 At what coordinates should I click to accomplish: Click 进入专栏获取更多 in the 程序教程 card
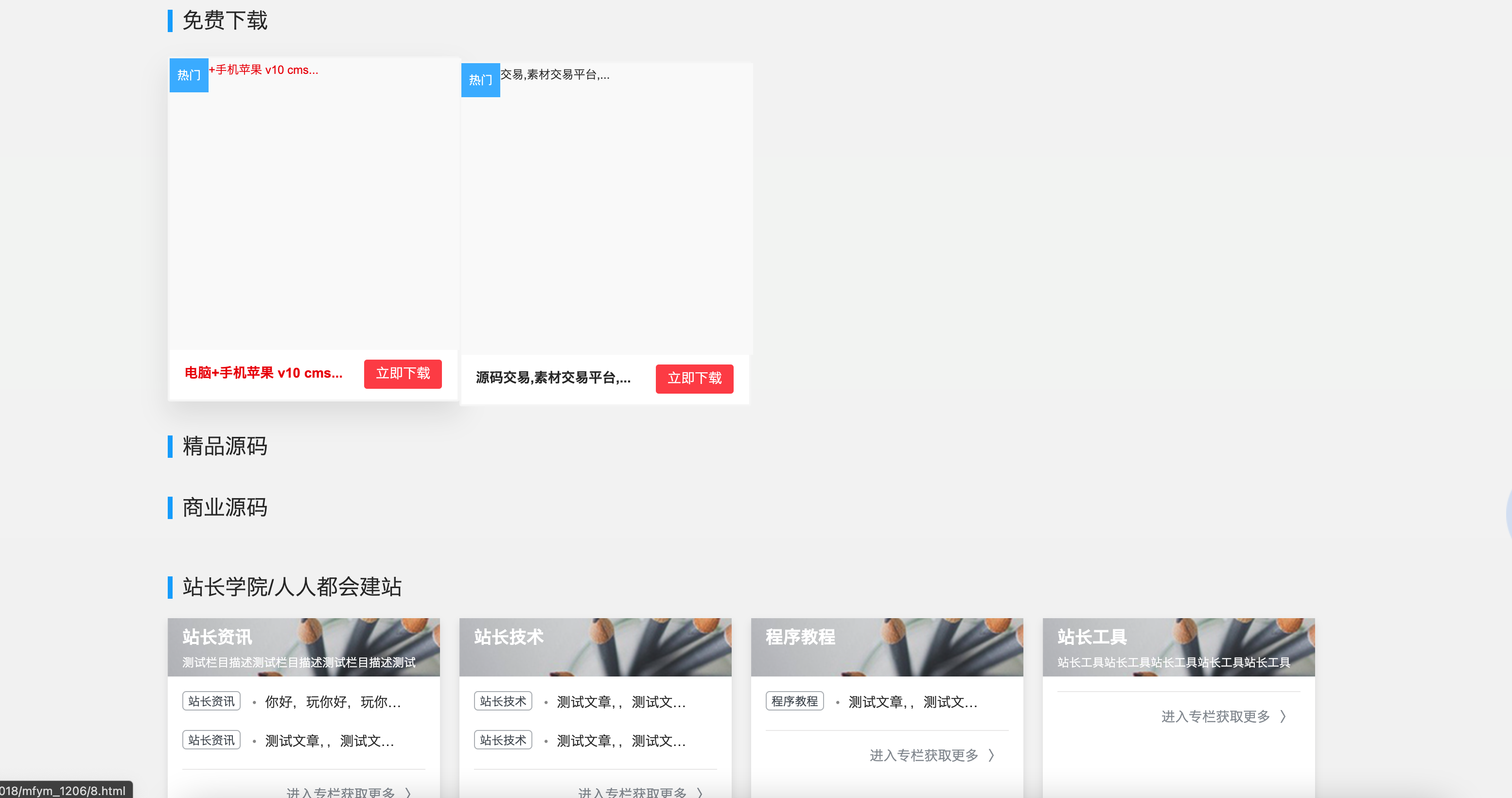(924, 755)
